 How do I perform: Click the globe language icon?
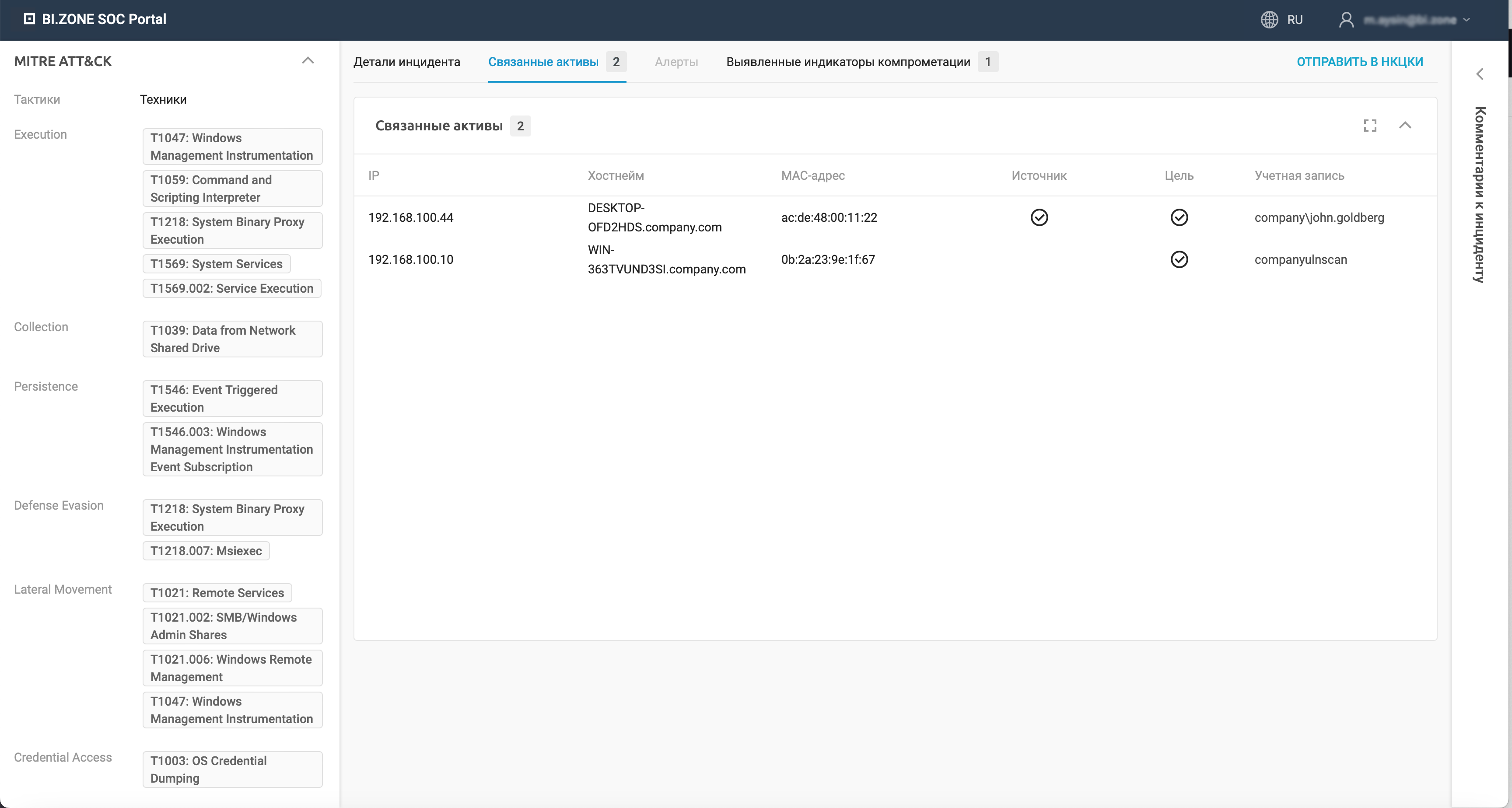(1269, 19)
